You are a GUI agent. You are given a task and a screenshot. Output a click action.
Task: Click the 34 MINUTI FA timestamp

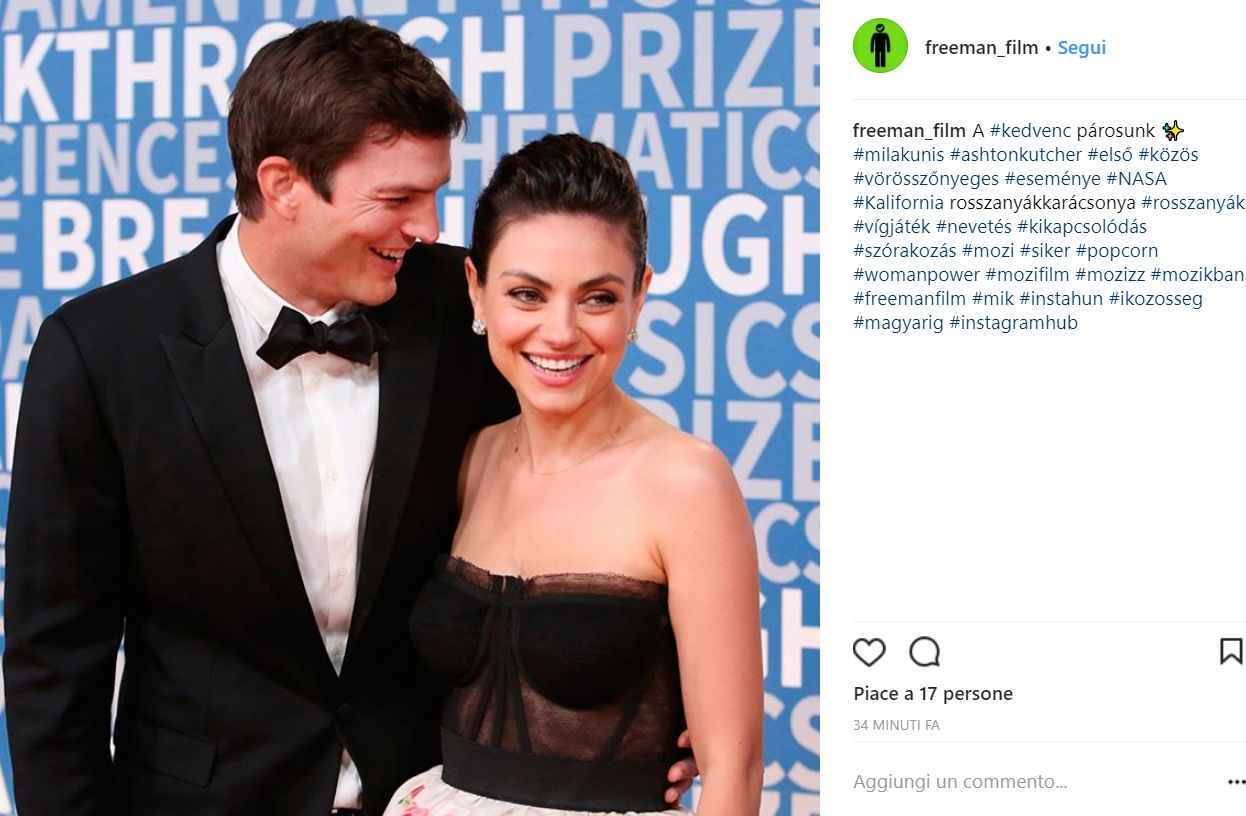click(x=896, y=725)
